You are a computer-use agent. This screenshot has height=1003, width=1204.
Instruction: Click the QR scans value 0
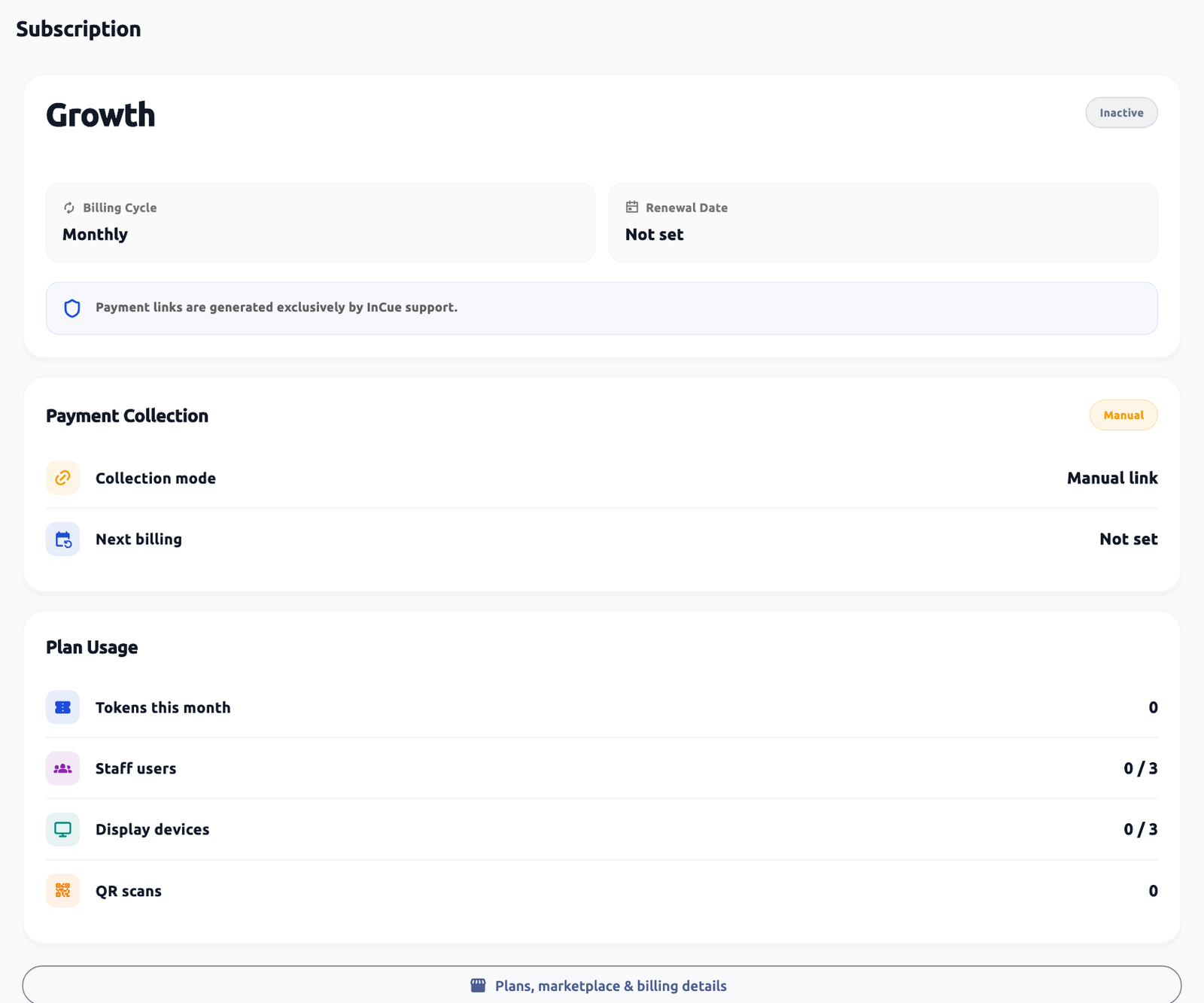[1153, 891]
